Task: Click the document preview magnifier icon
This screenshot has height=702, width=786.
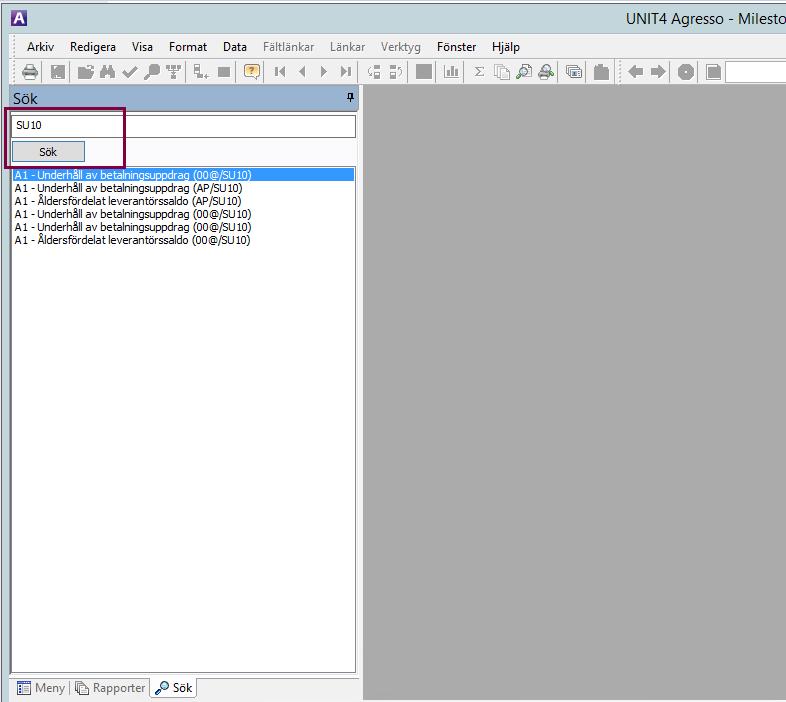Action: tap(524, 72)
